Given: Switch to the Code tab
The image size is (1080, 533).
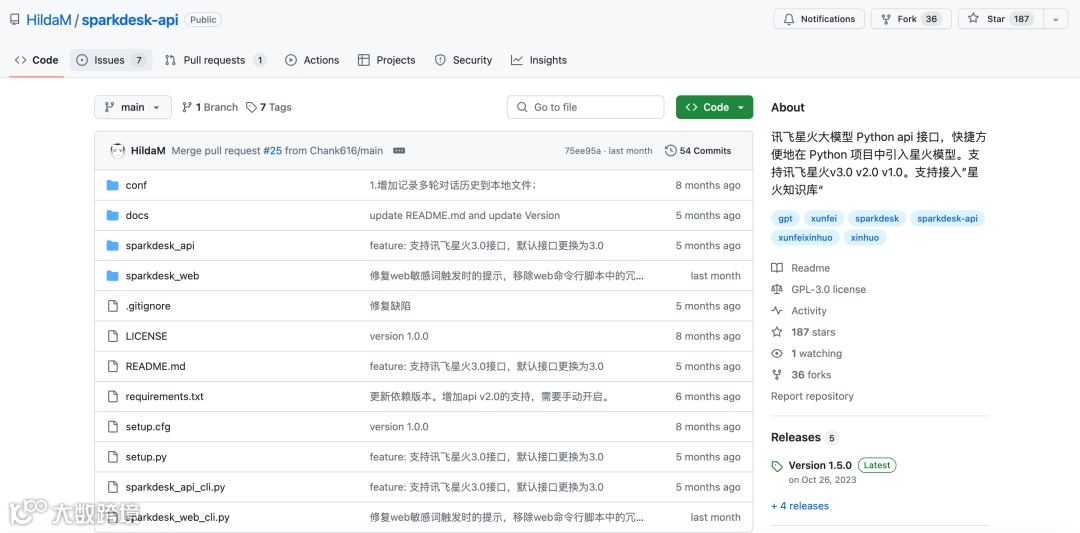Looking at the screenshot, I should [x=37, y=60].
